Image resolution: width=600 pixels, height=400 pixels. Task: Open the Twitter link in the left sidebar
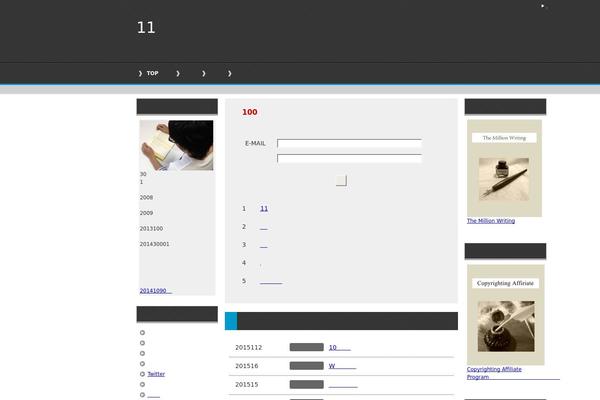156,374
